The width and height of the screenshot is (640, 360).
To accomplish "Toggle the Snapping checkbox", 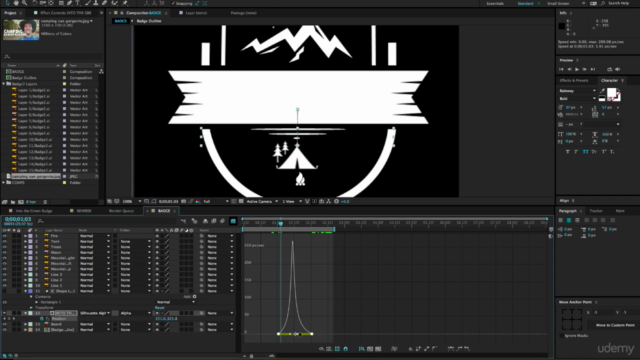I will [x=173, y=3].
